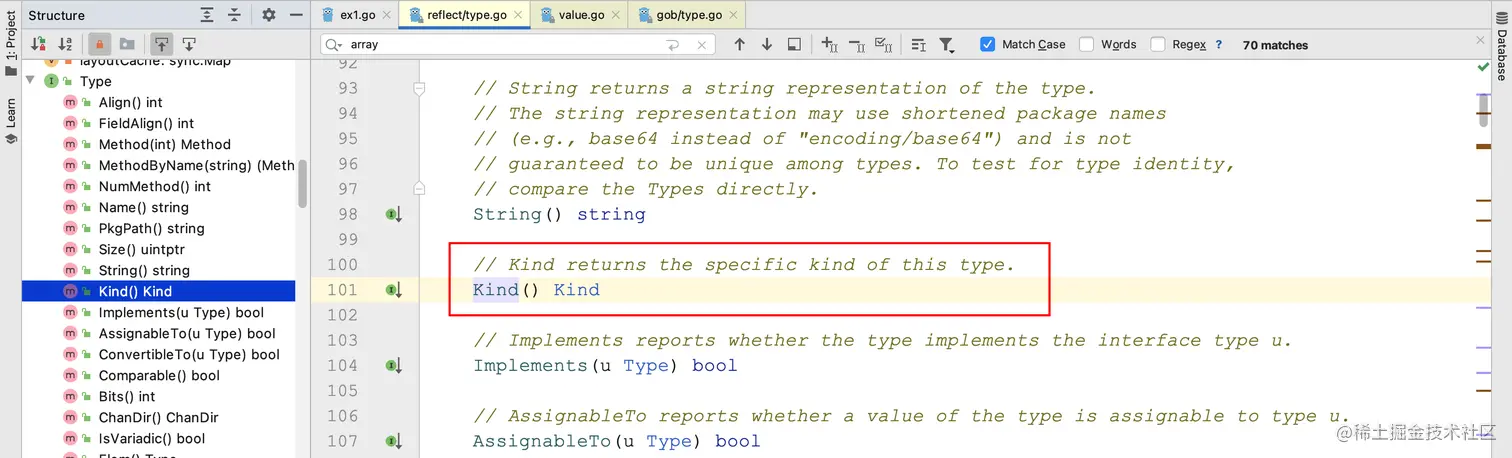Close the ex1.go tab
Screen dimensions: 1512x458
386,16
